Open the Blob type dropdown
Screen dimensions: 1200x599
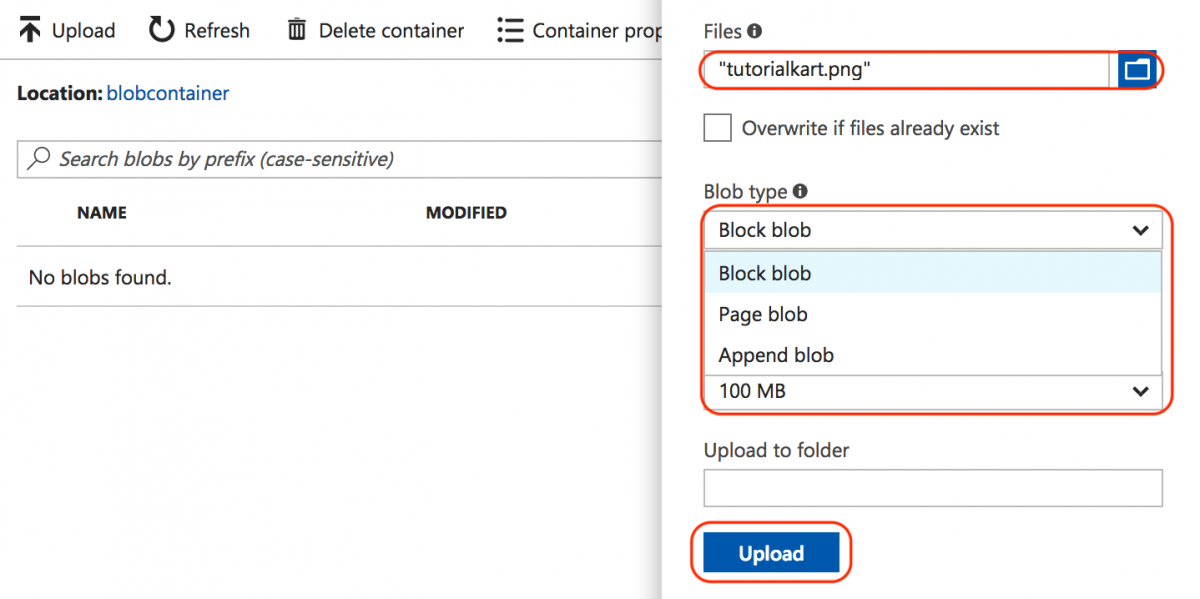point(932,230)
